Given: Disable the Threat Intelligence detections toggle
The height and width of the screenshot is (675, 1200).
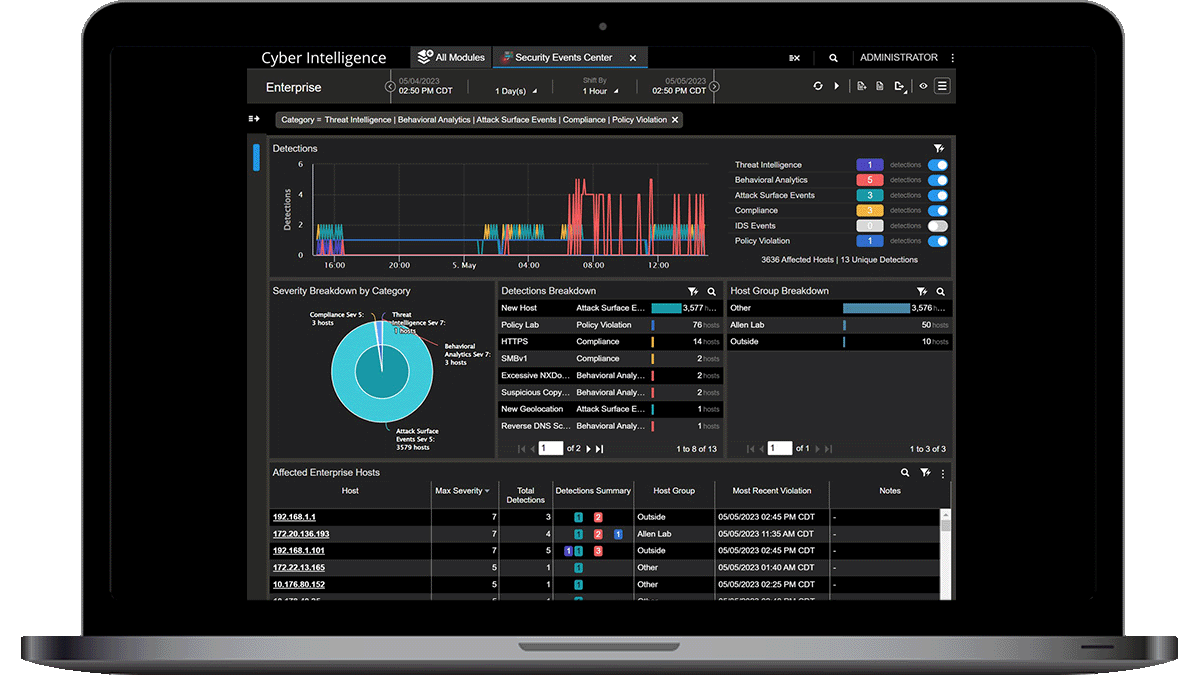Looking at the screenshot, I should pyautogui.click(x=938, y=165).
